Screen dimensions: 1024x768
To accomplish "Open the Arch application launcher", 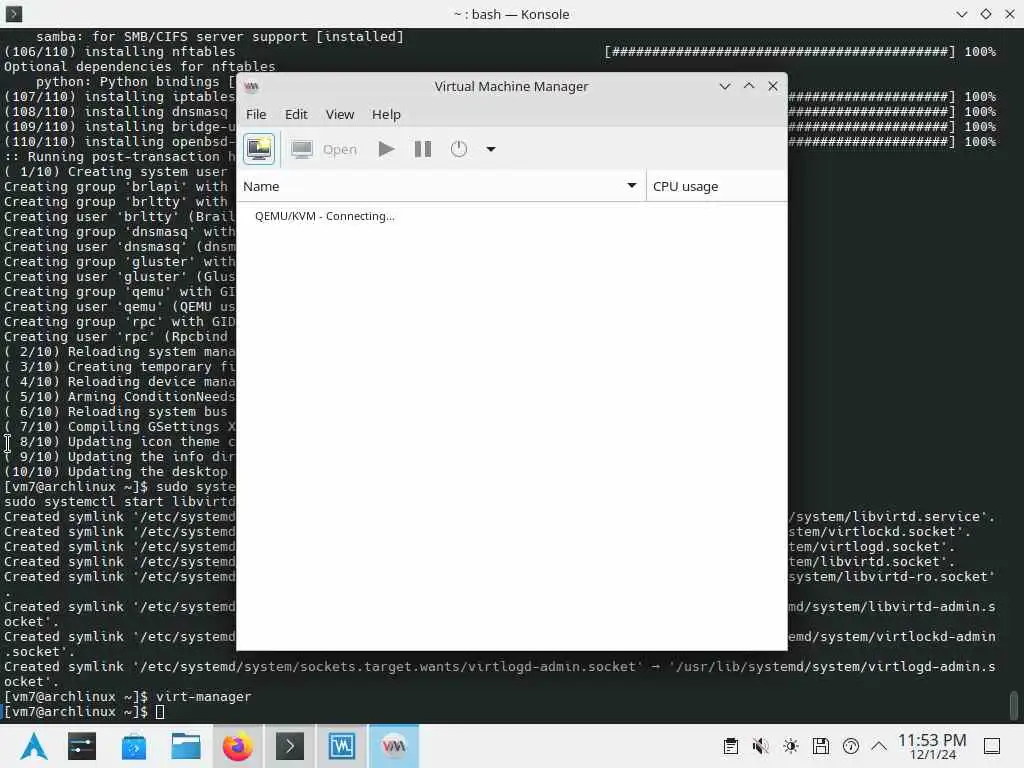I will click(33, 746).
